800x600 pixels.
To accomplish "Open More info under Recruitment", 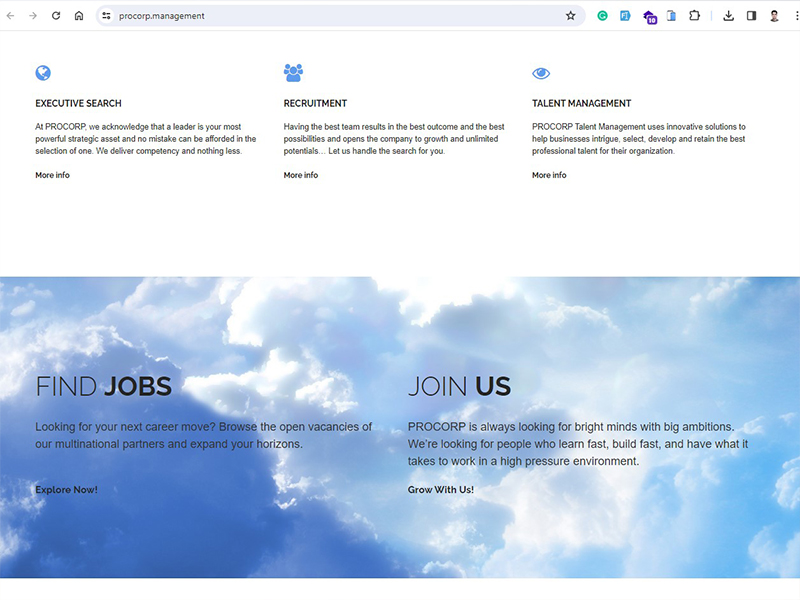I will pos(300,175).
